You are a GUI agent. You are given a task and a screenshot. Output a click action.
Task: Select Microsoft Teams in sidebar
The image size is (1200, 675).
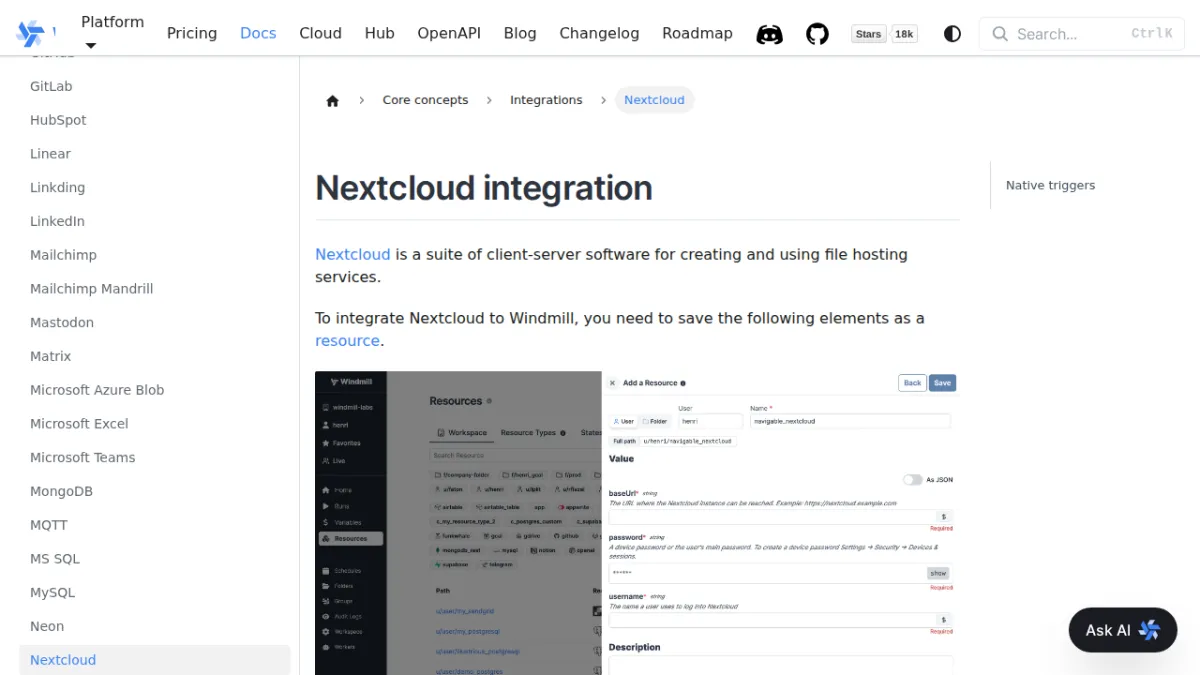click(x=82, y=457)
